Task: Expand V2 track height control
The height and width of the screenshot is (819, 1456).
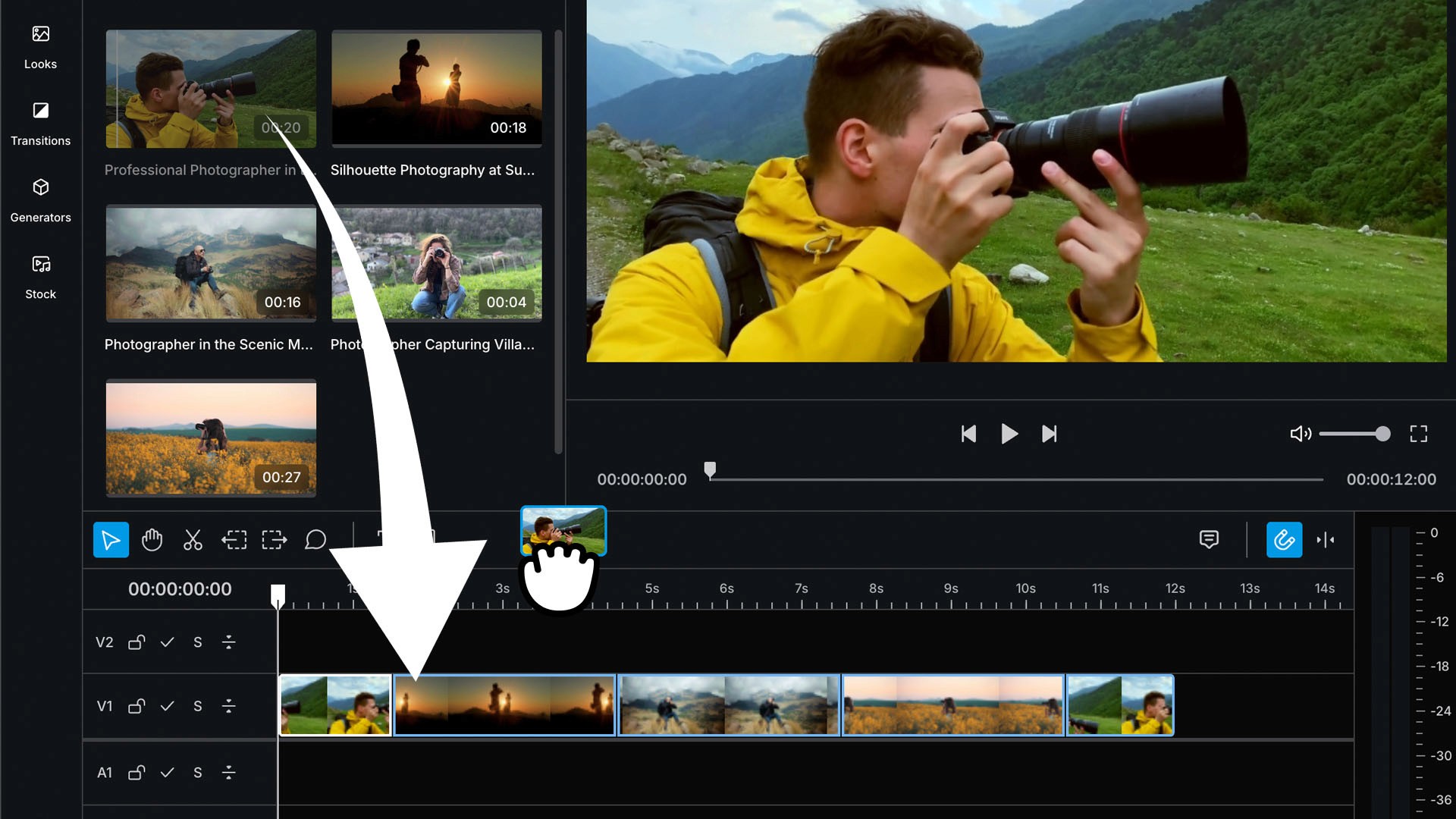Action: [x=228, y=642]
